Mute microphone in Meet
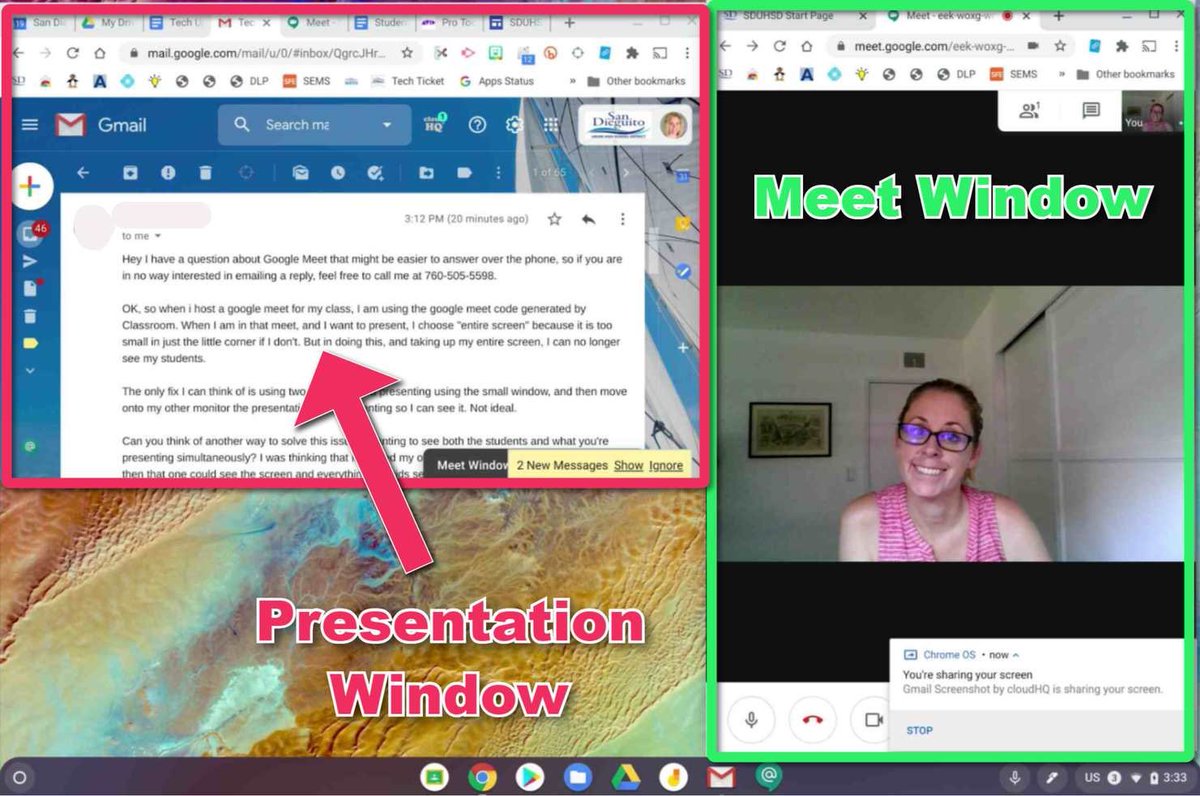The image size is (1200, 796). [x=751, y=719]
